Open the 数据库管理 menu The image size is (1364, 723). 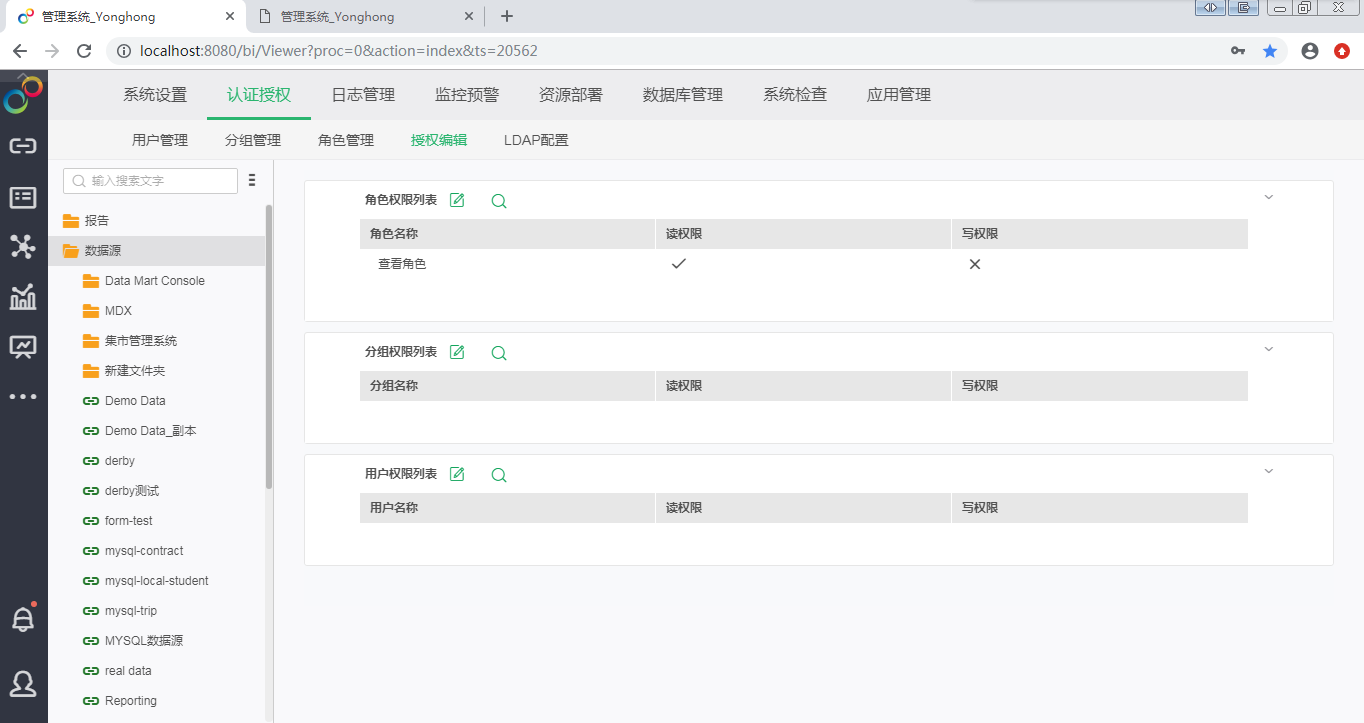click(x=683, y=95)
